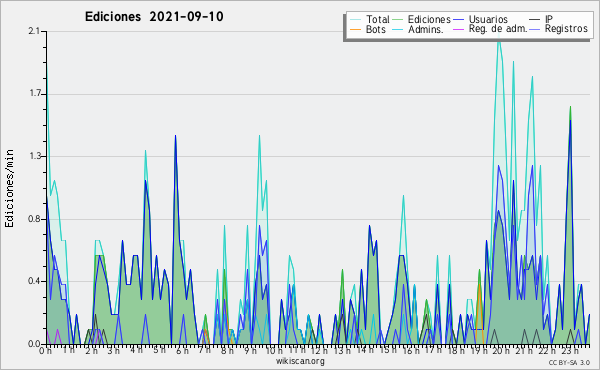This screenshot has width=600, height=370.
Task: Open the wikiscan.org link
Action: click(x=300, y=361)
